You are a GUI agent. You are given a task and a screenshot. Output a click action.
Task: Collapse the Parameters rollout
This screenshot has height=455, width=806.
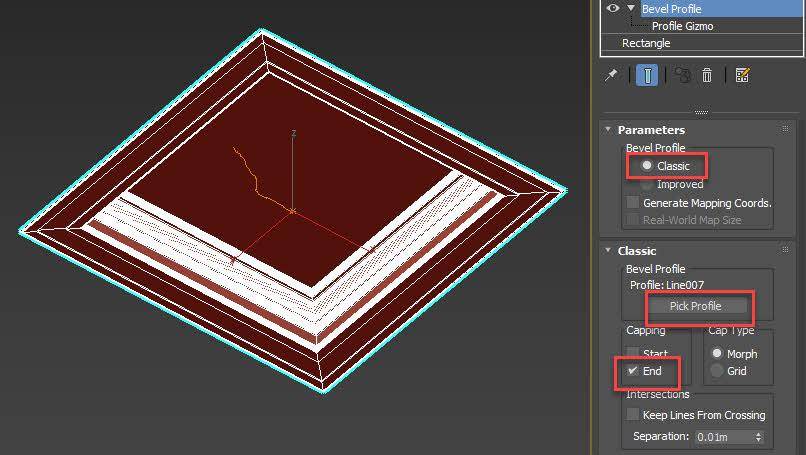(x=608, y=130)
